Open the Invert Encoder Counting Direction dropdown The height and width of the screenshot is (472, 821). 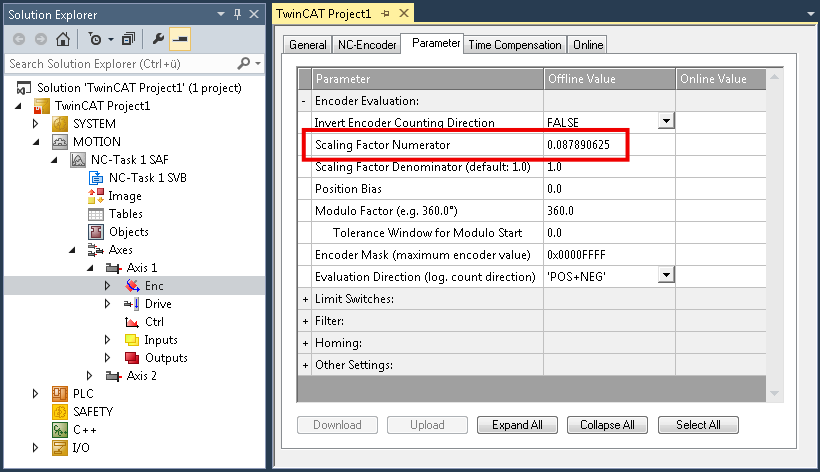click(666, 121)
